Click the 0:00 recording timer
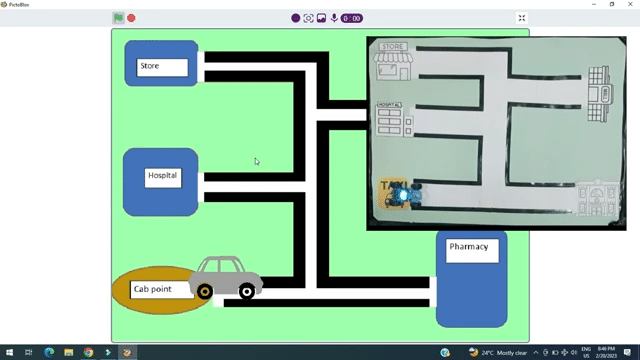 pyautogui.click(x=352, y=18)
